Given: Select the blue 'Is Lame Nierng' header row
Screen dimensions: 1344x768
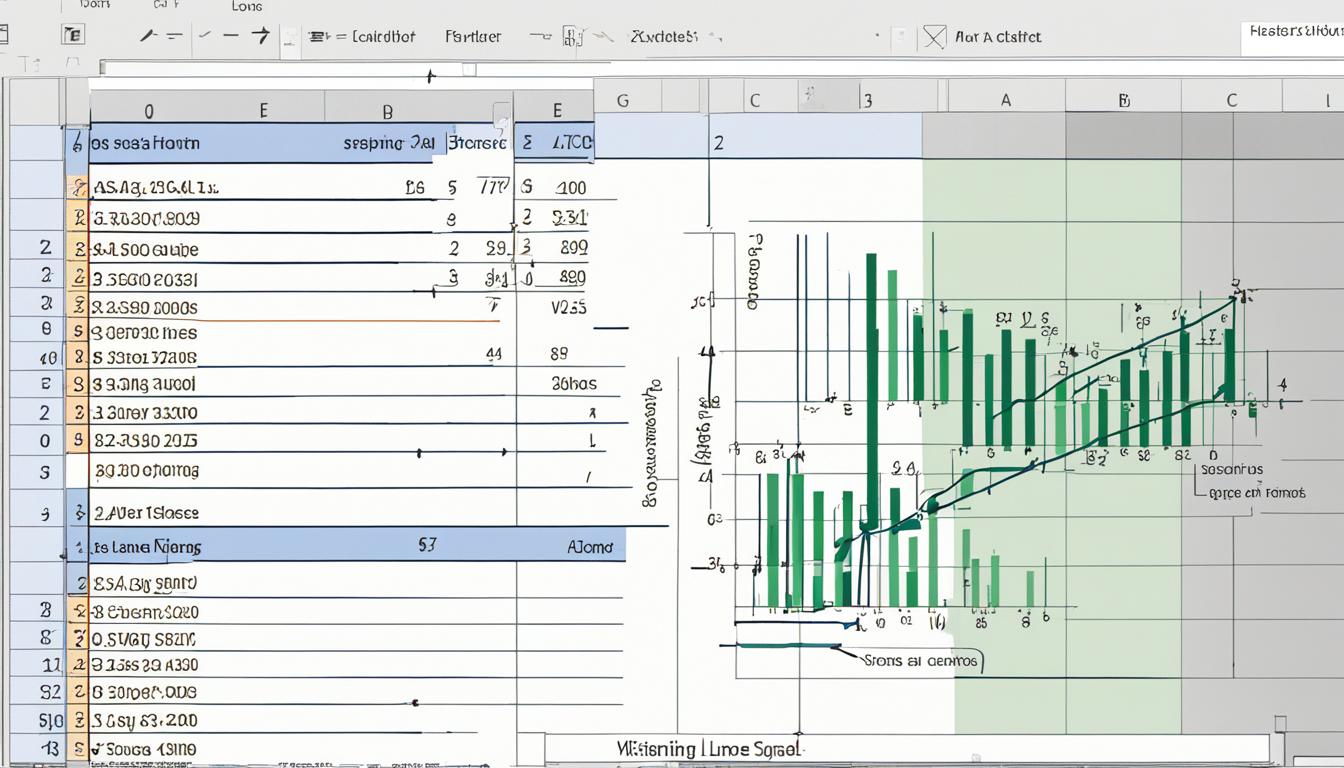Looking at the screenshot, I should tap(350, 547).
